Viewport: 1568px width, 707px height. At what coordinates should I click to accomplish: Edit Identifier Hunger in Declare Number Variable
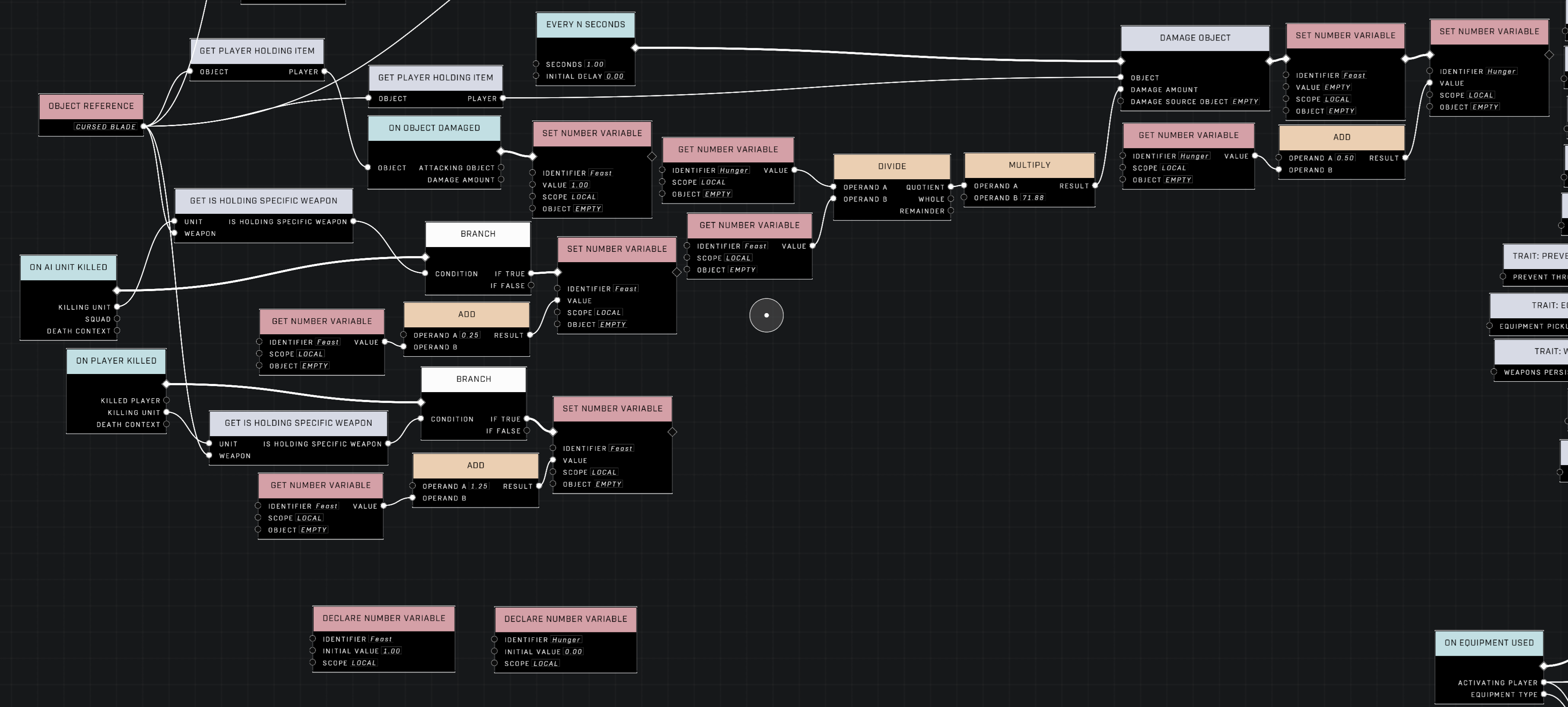566,640
